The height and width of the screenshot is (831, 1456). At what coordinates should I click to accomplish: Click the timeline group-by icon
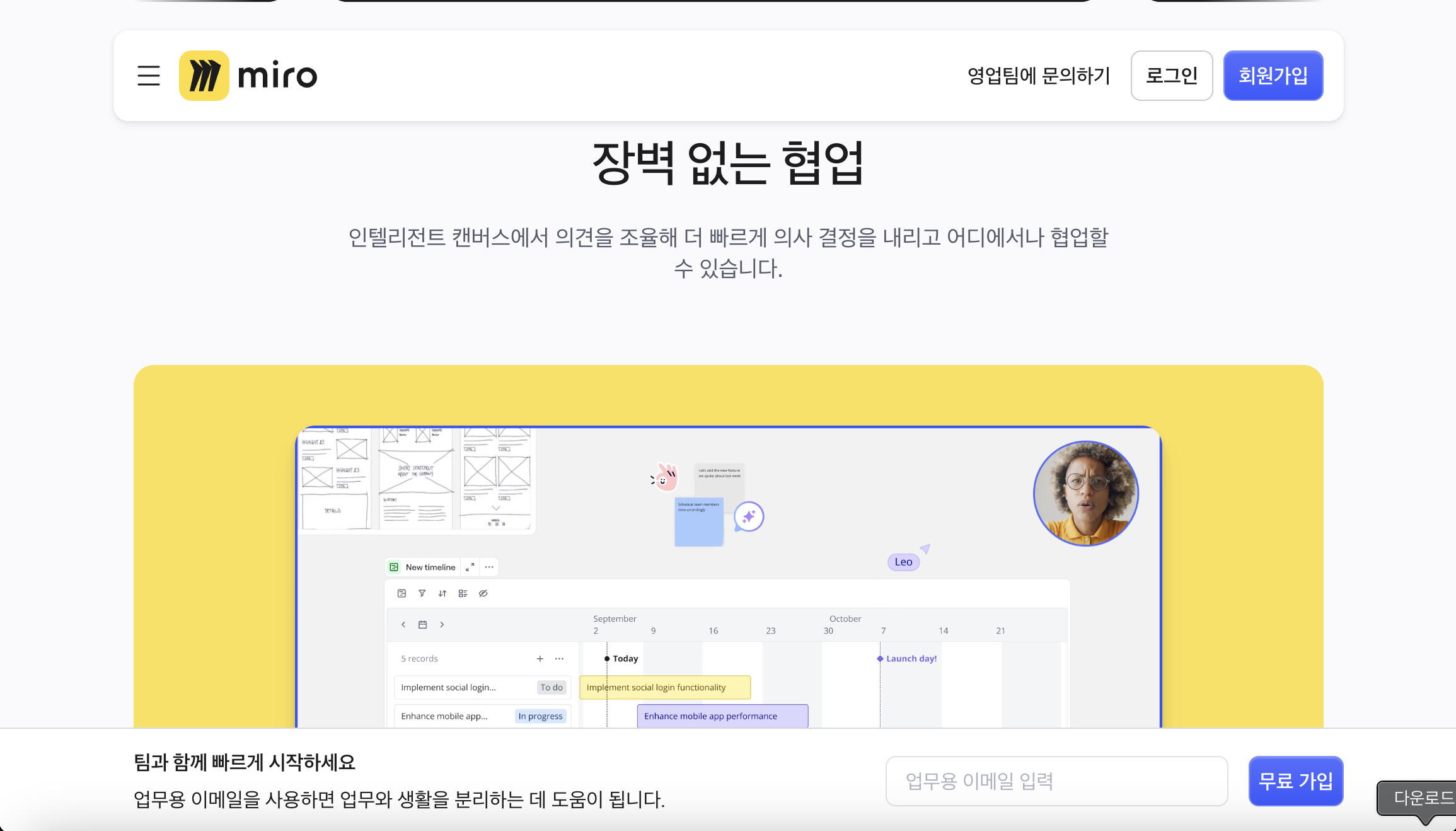click(463, 593)
